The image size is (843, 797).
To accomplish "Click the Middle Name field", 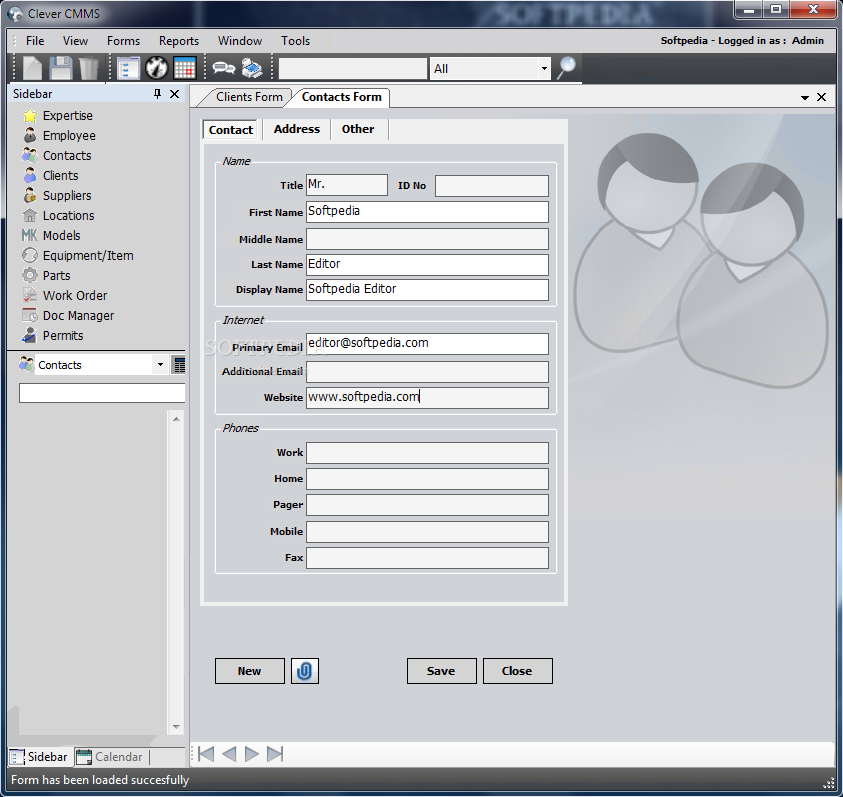I will (427, 239).
